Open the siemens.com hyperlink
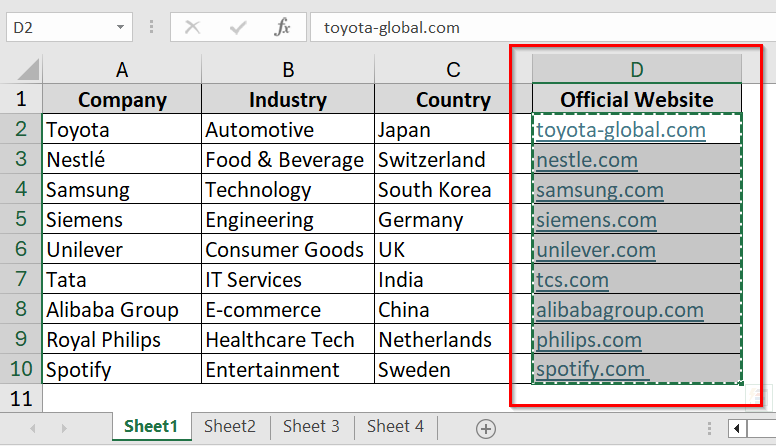Screen dimensions: 776x446 tap(596, 220)
